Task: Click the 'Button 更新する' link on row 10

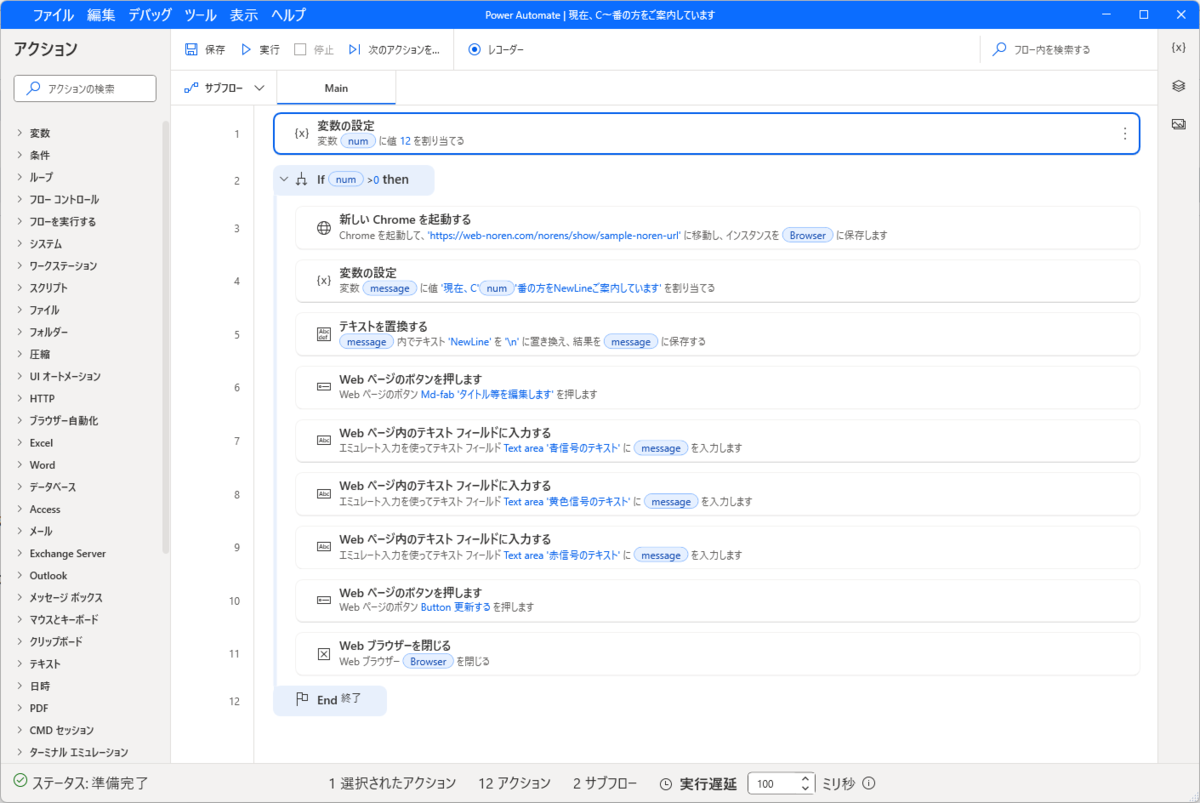Action: 456,607
